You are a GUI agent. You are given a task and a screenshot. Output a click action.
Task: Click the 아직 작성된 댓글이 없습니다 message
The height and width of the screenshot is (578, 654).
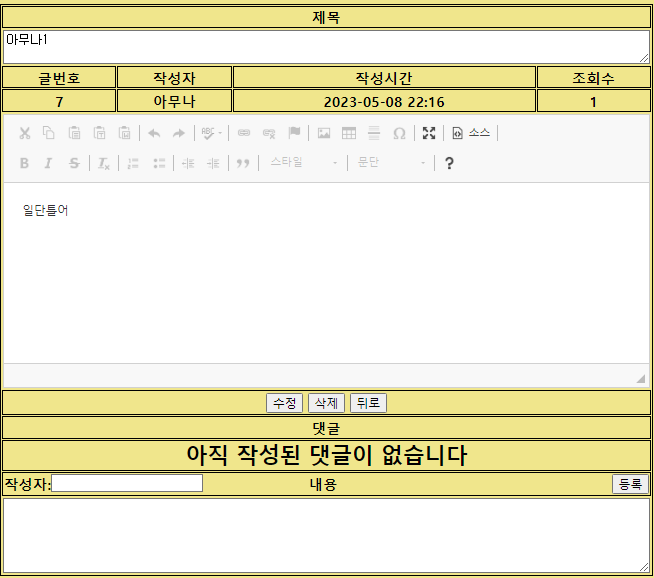[x=327, y=455]
